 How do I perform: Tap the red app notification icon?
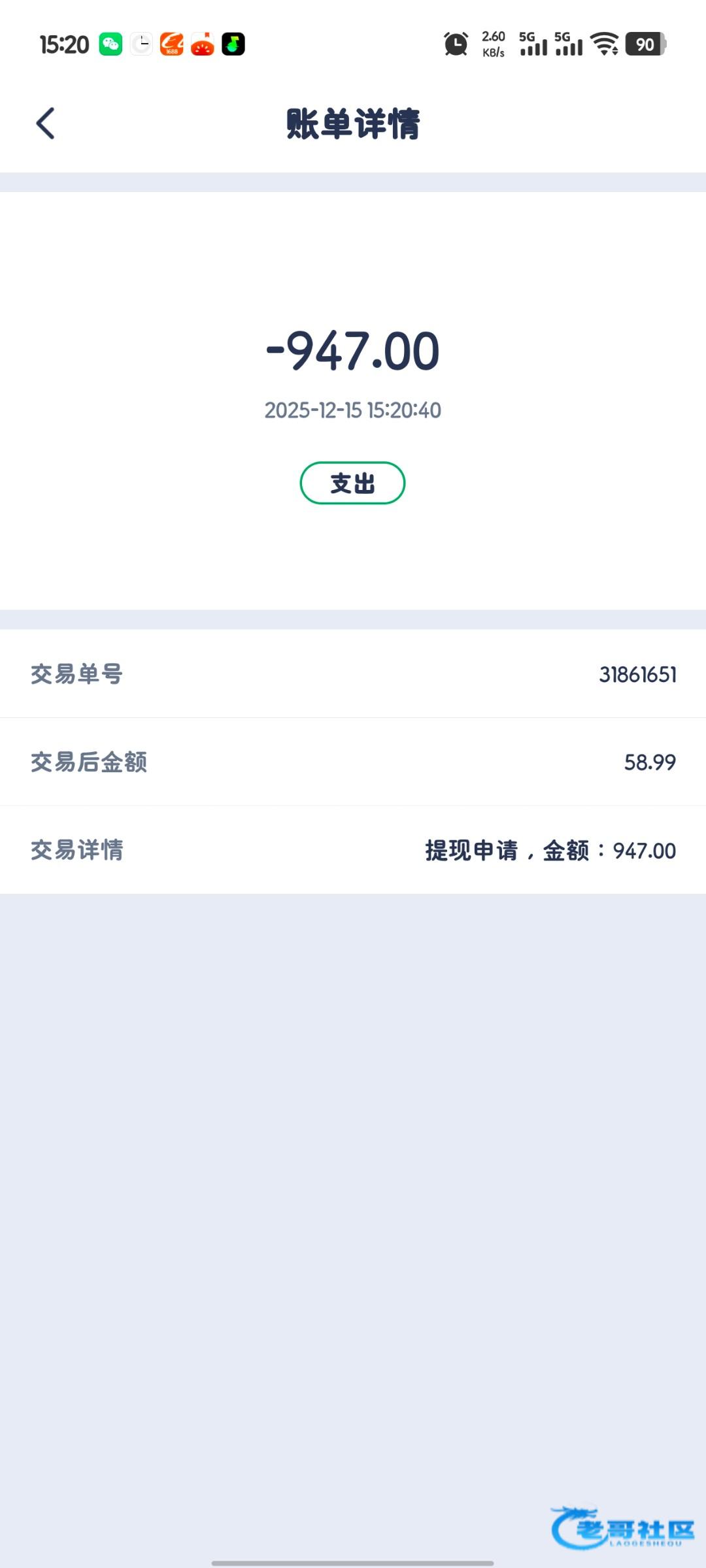tap(203, 44)
